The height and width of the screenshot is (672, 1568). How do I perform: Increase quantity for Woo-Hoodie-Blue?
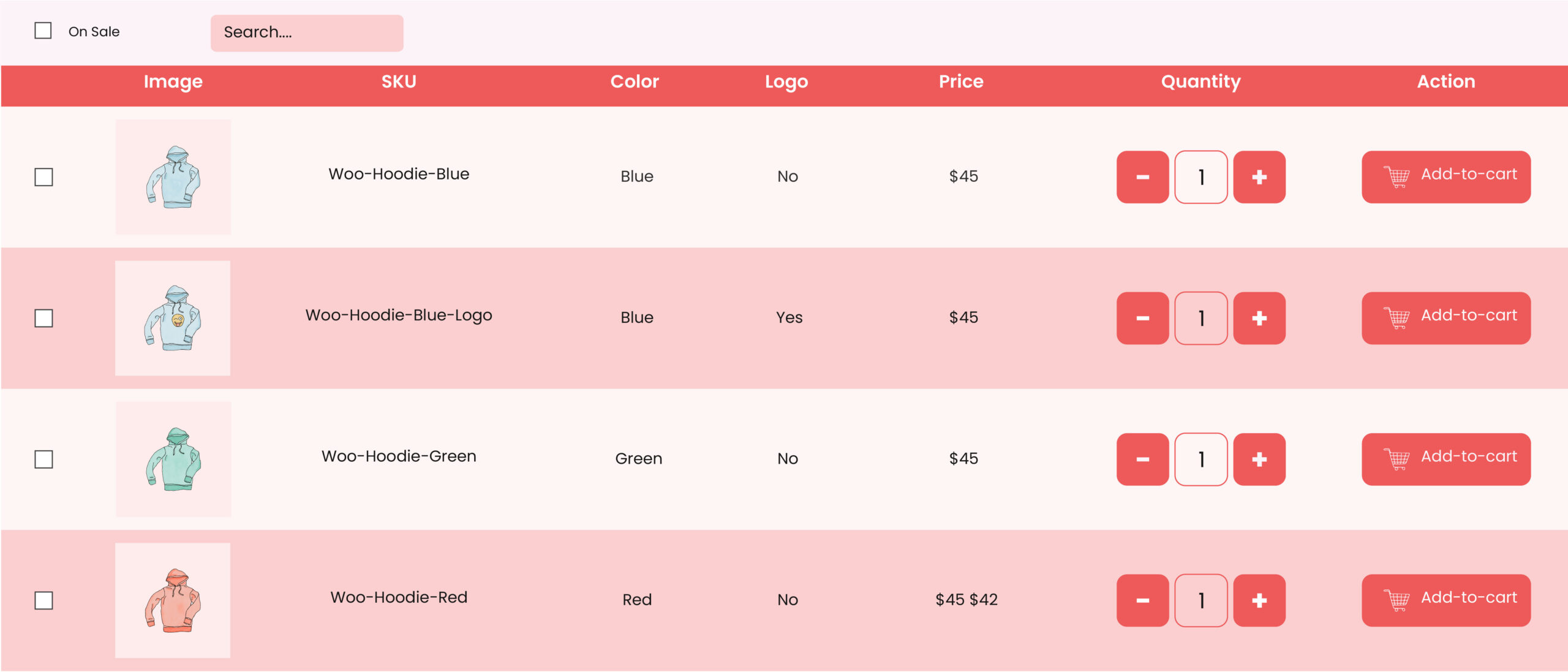tap(1259, 177)
